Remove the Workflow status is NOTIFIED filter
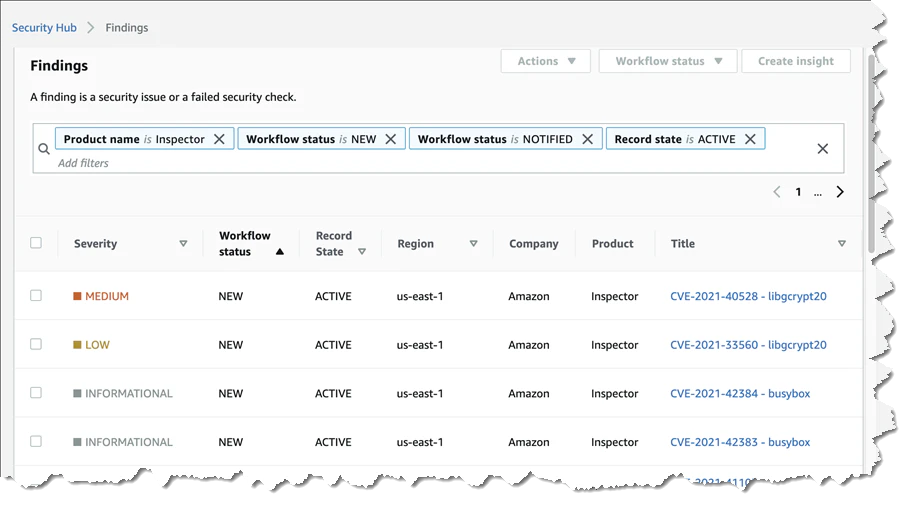 tap(587, 139)
